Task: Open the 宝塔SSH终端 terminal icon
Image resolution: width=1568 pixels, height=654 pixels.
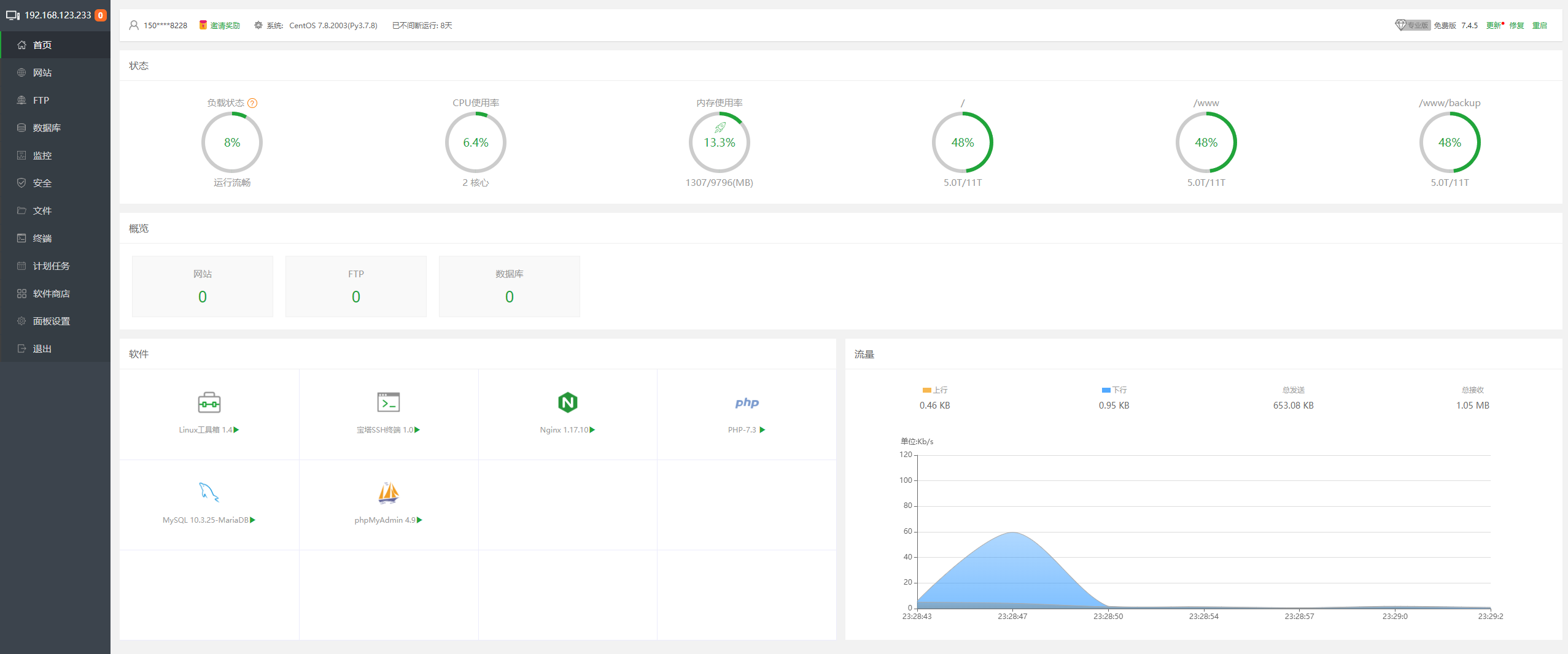Action: [388, 402]
